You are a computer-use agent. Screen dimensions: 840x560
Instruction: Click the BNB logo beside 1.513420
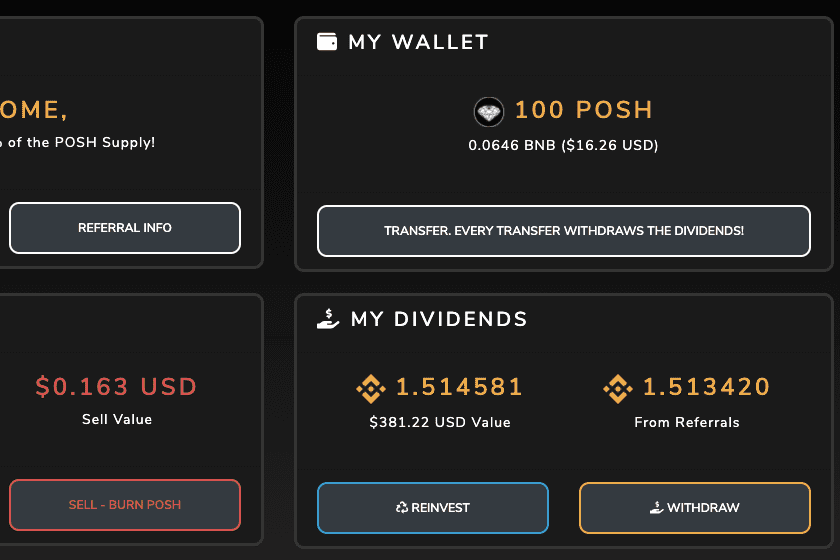[x=618, y=388]
